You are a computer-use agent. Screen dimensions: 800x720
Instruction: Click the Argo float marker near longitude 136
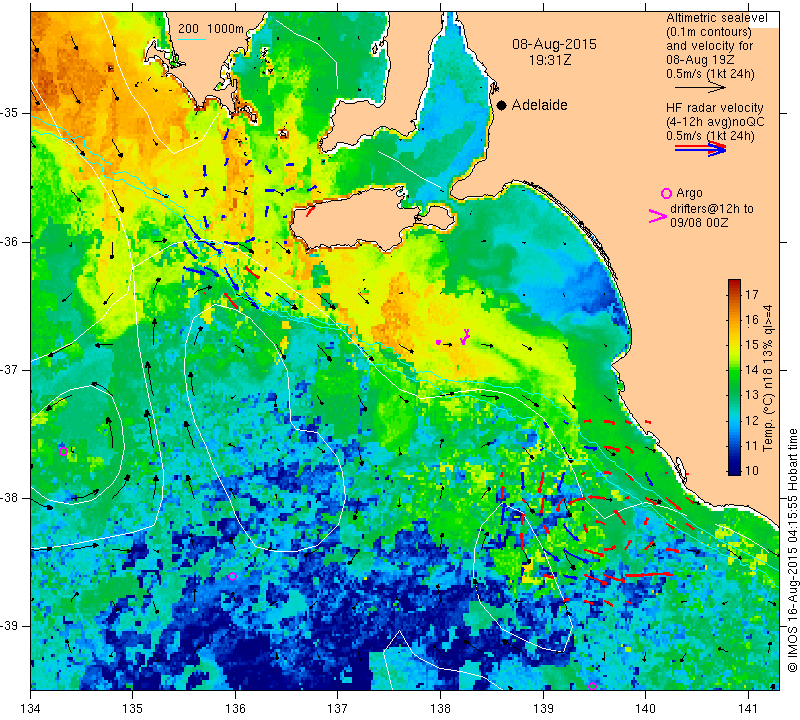point(232,577)
